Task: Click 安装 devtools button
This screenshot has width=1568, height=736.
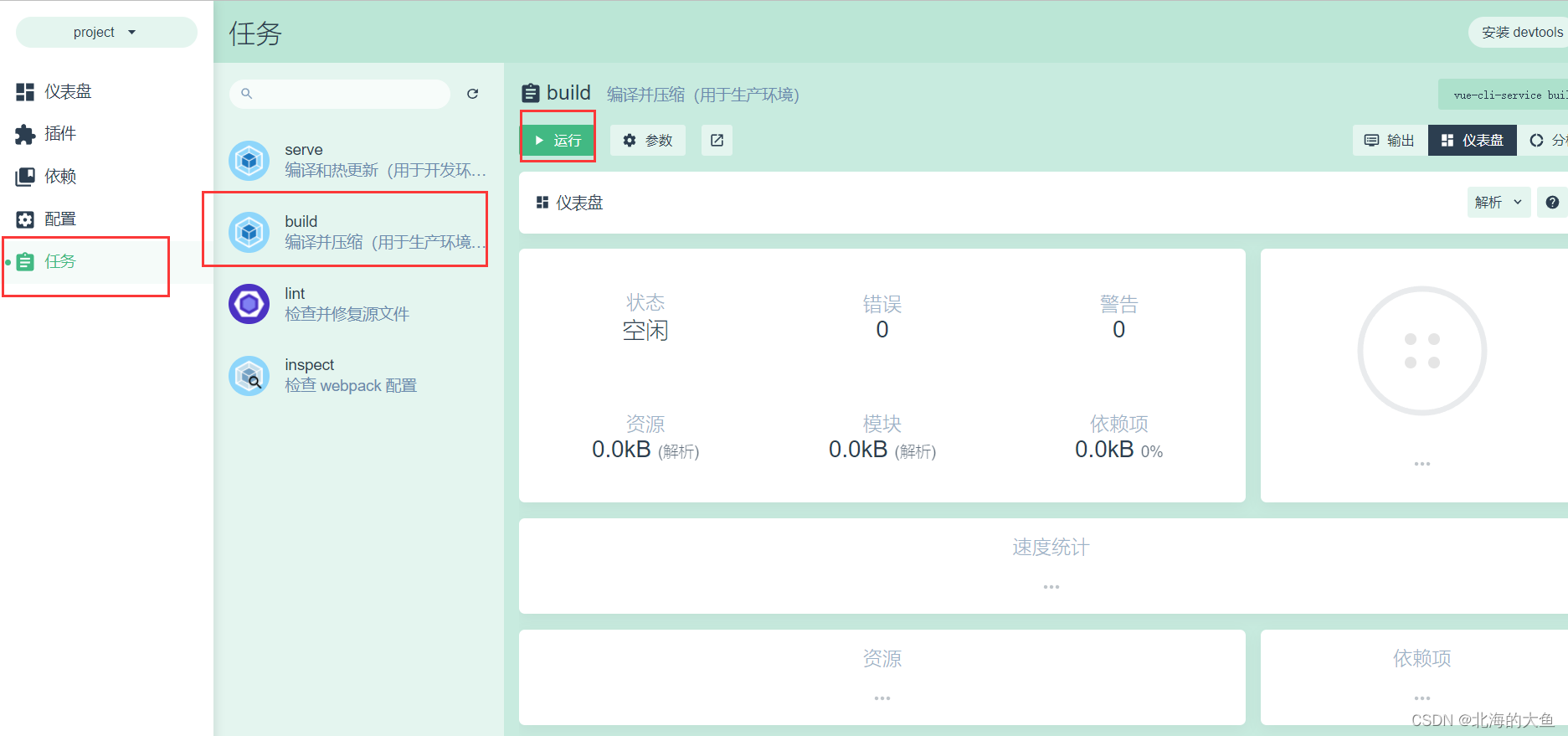Action: pos(1520,32)
